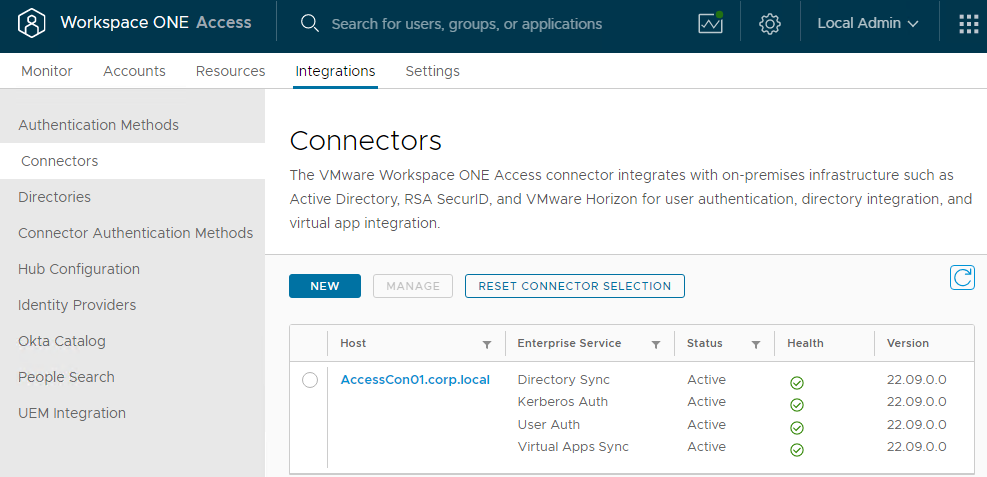Click the Host column header
This screenshot has width=987, height=477.
tap(353, 343)
